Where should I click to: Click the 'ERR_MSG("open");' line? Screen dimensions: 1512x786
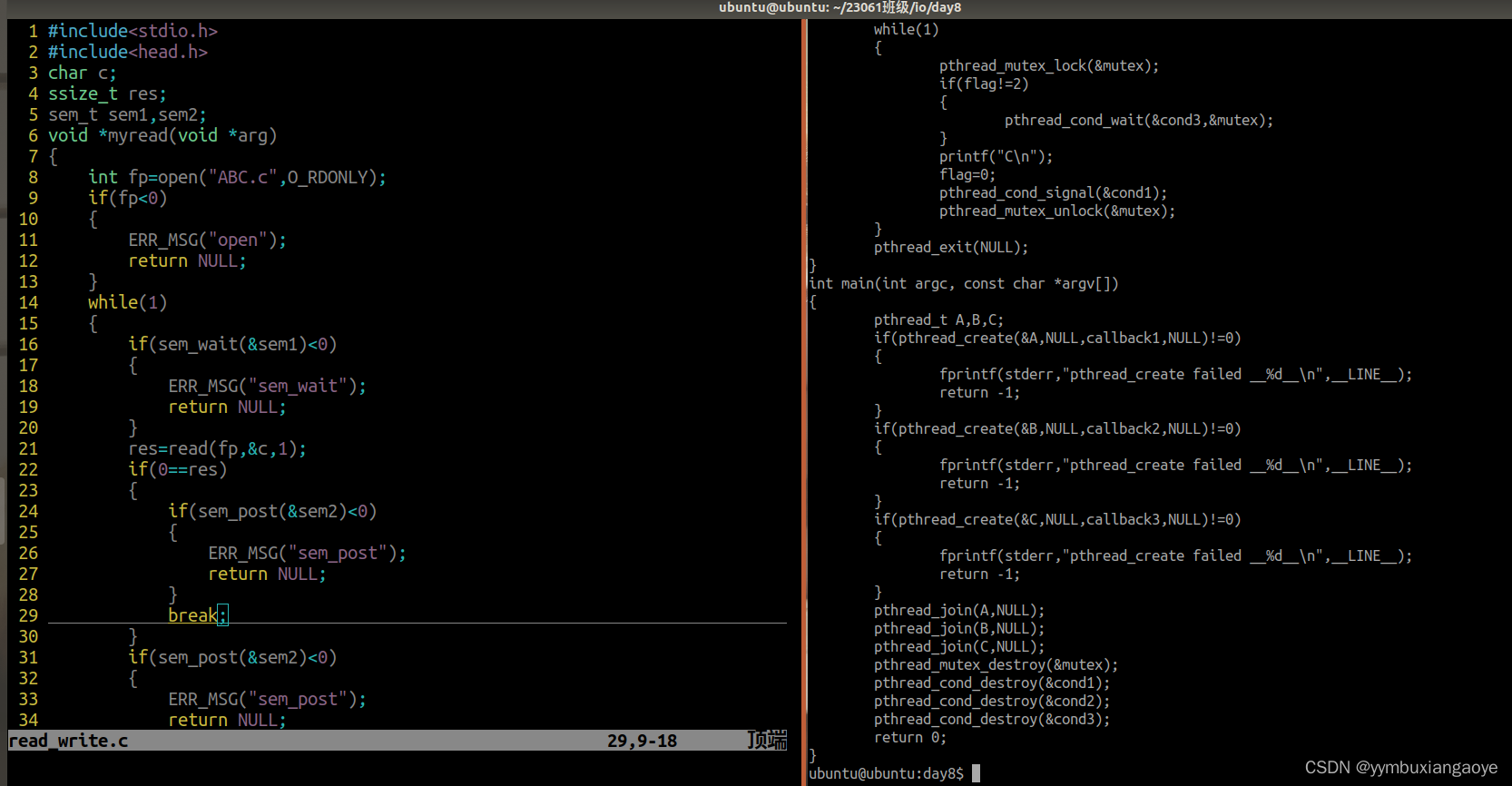pyautogui.click(x=207, y=240)
